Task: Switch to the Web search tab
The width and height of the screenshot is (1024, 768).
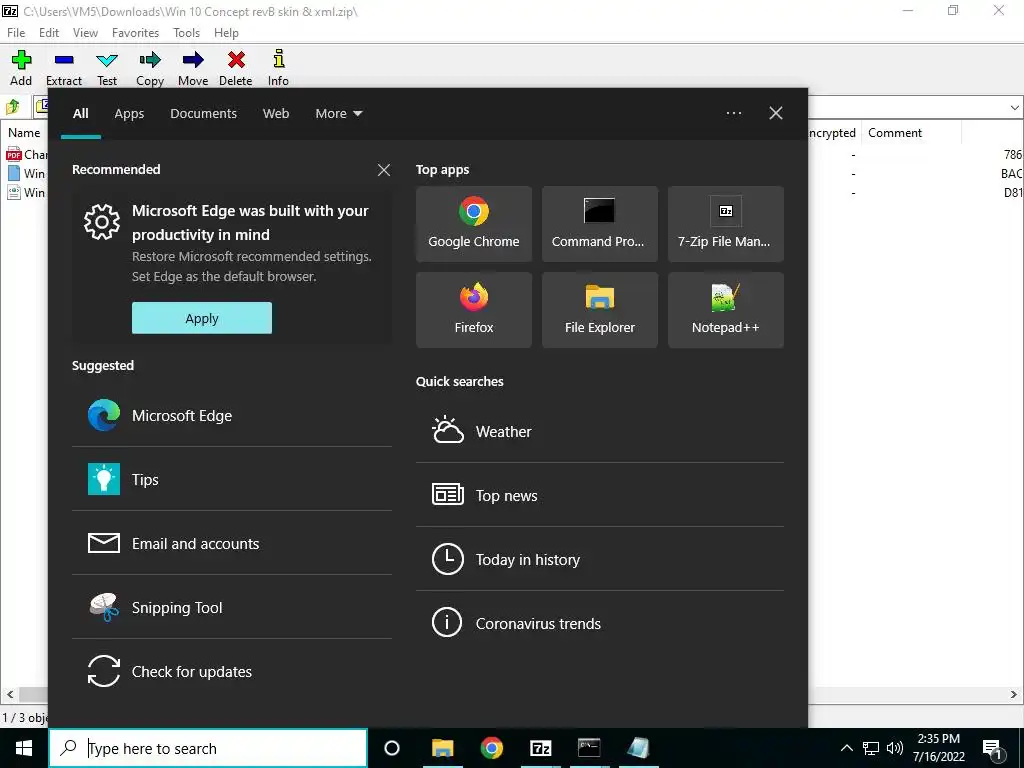Action: [276, 114]
